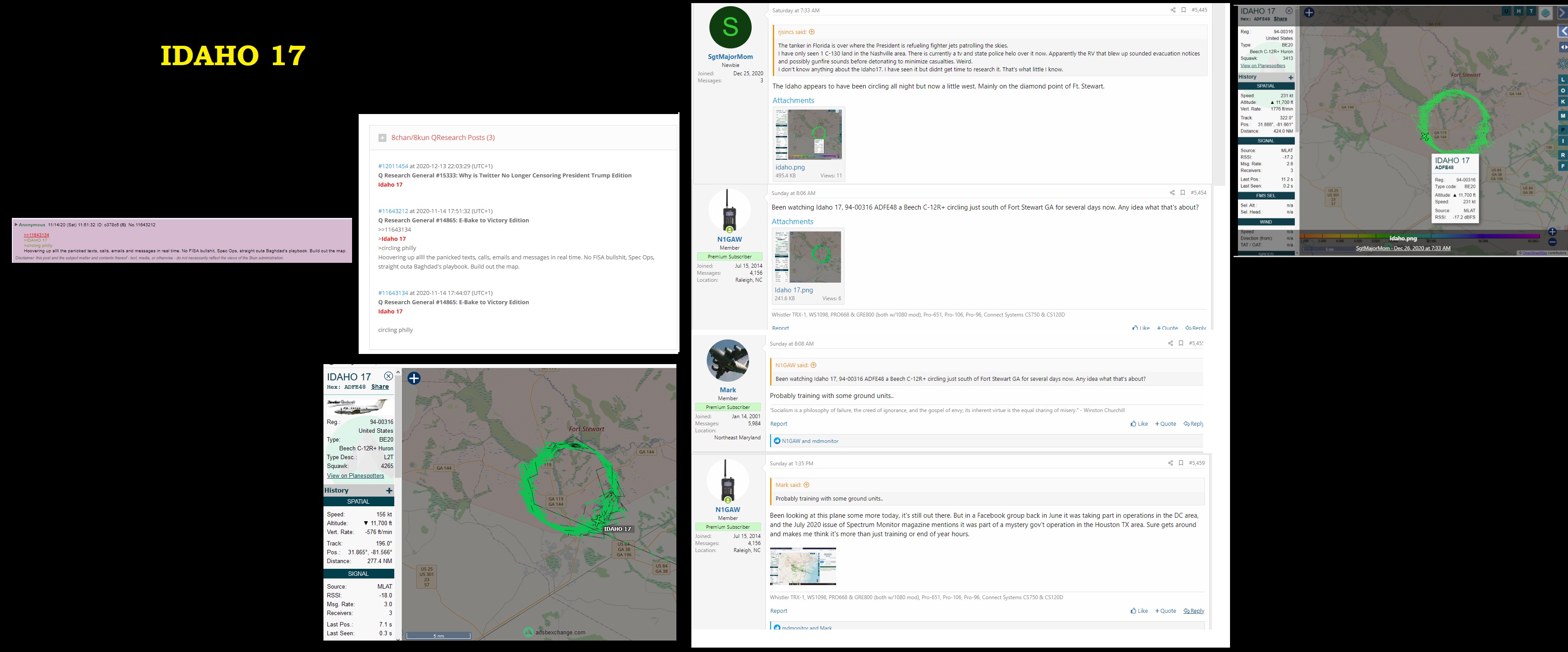
Task: Open SgtMajorMom user profile name
Action: (731, 57)
